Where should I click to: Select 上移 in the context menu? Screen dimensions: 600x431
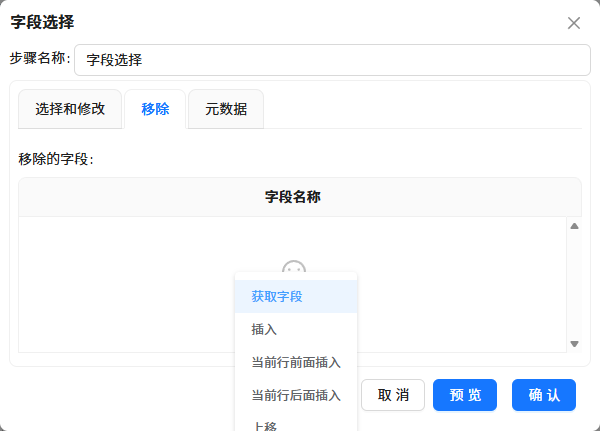pos(296,423)
